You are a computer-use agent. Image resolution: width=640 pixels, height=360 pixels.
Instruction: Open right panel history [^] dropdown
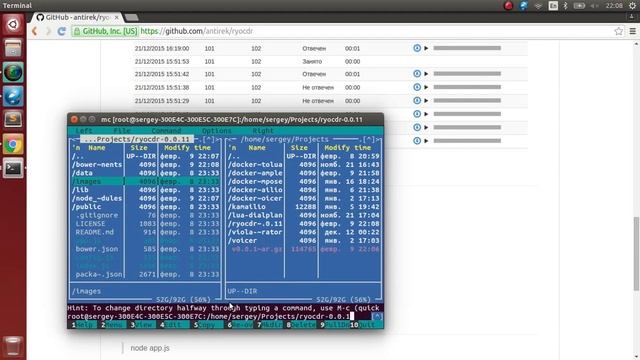(369, 139)
